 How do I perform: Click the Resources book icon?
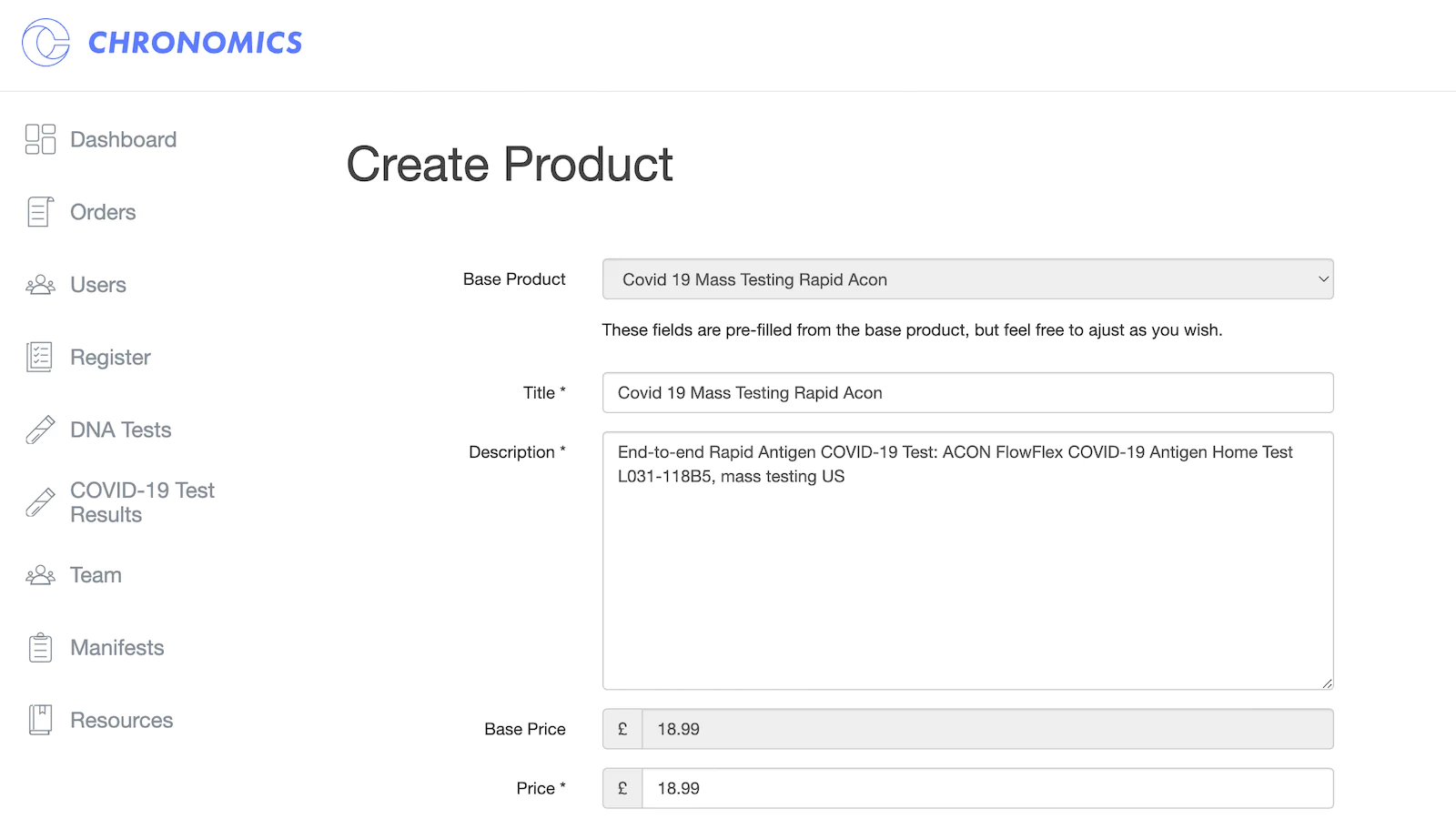pos(40,720)
